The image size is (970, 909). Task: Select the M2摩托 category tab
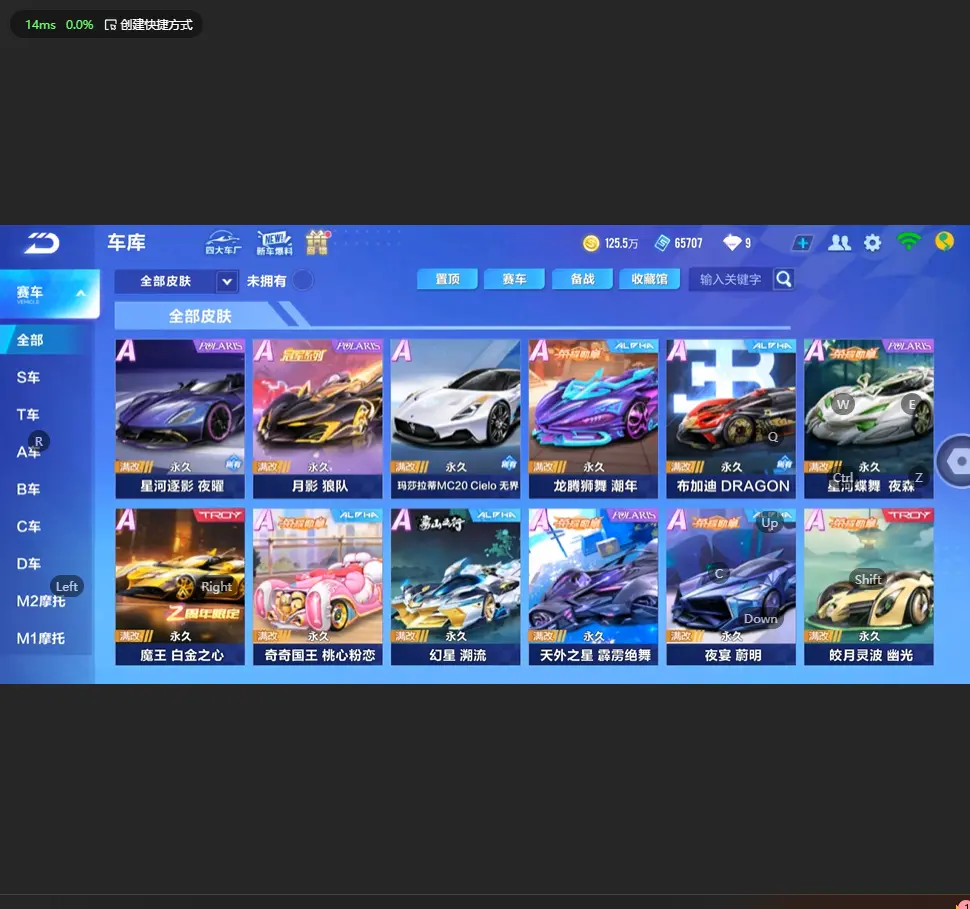click(x=41, y=601)
